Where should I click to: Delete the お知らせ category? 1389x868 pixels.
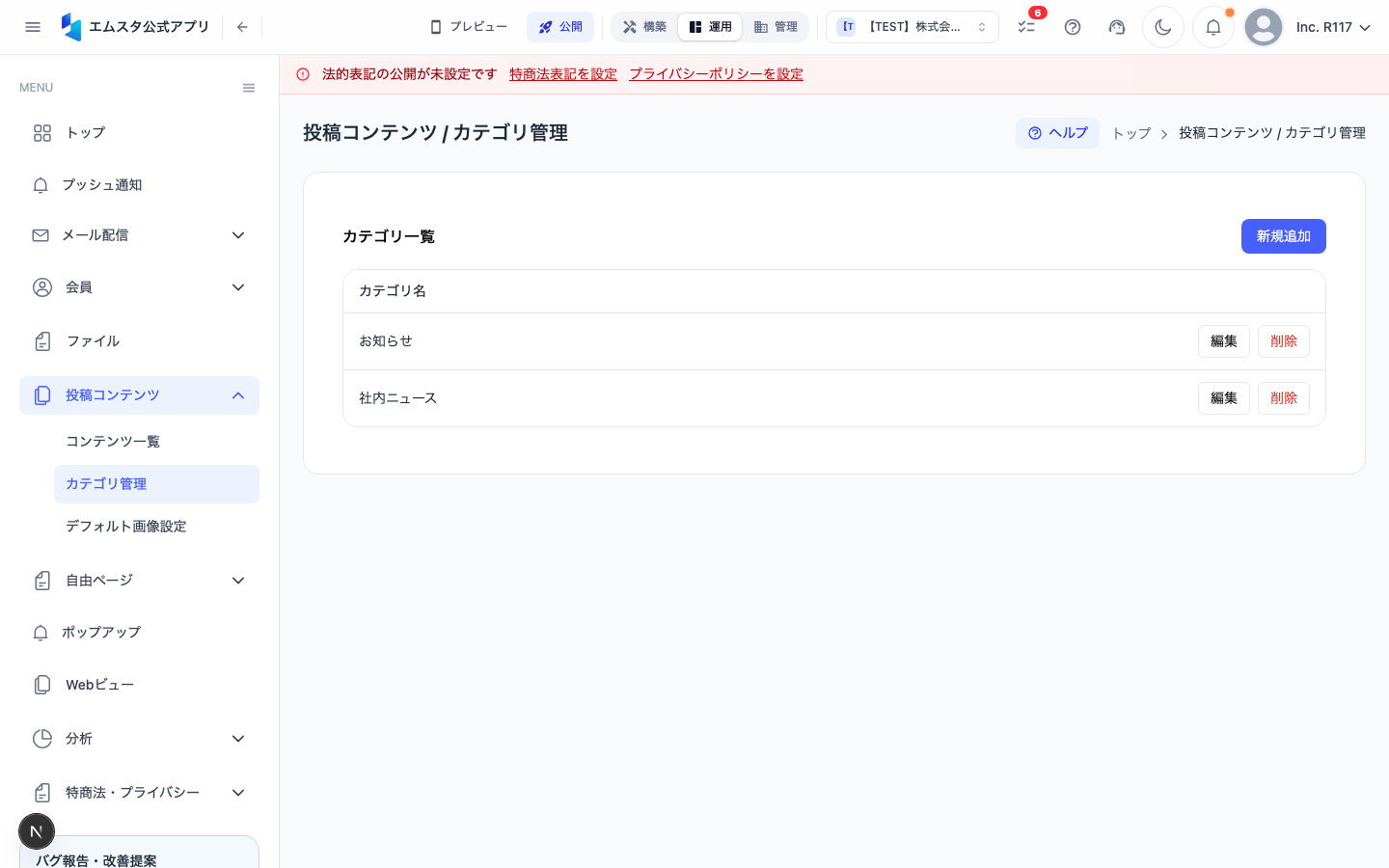(x=1283, y=341)
